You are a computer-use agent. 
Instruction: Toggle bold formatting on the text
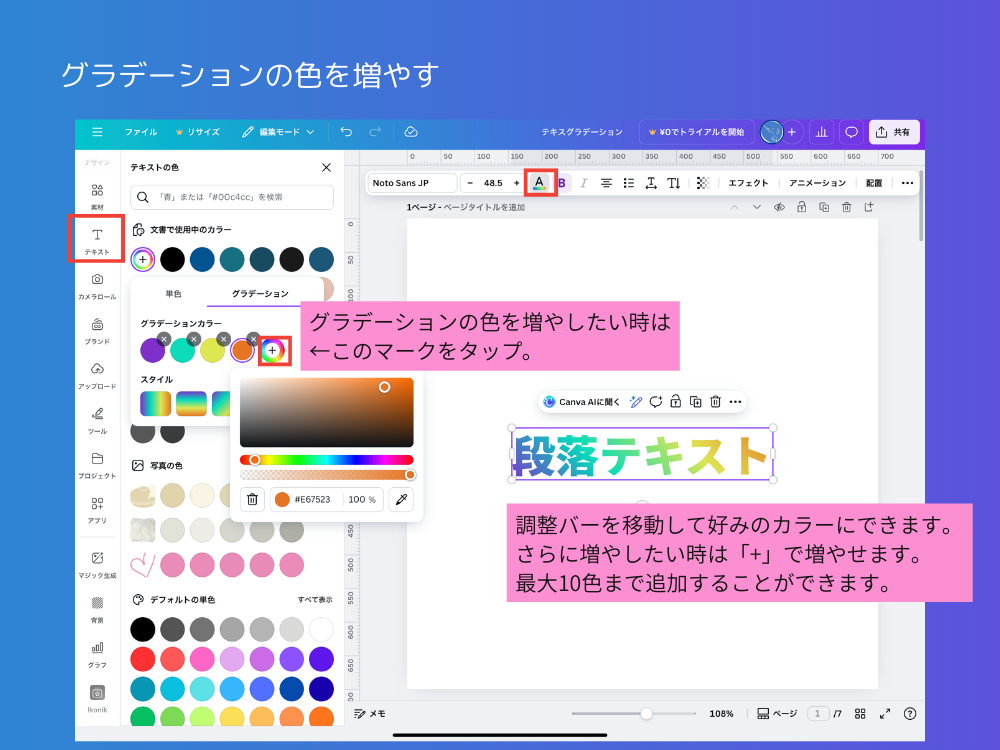coord(562,182)
